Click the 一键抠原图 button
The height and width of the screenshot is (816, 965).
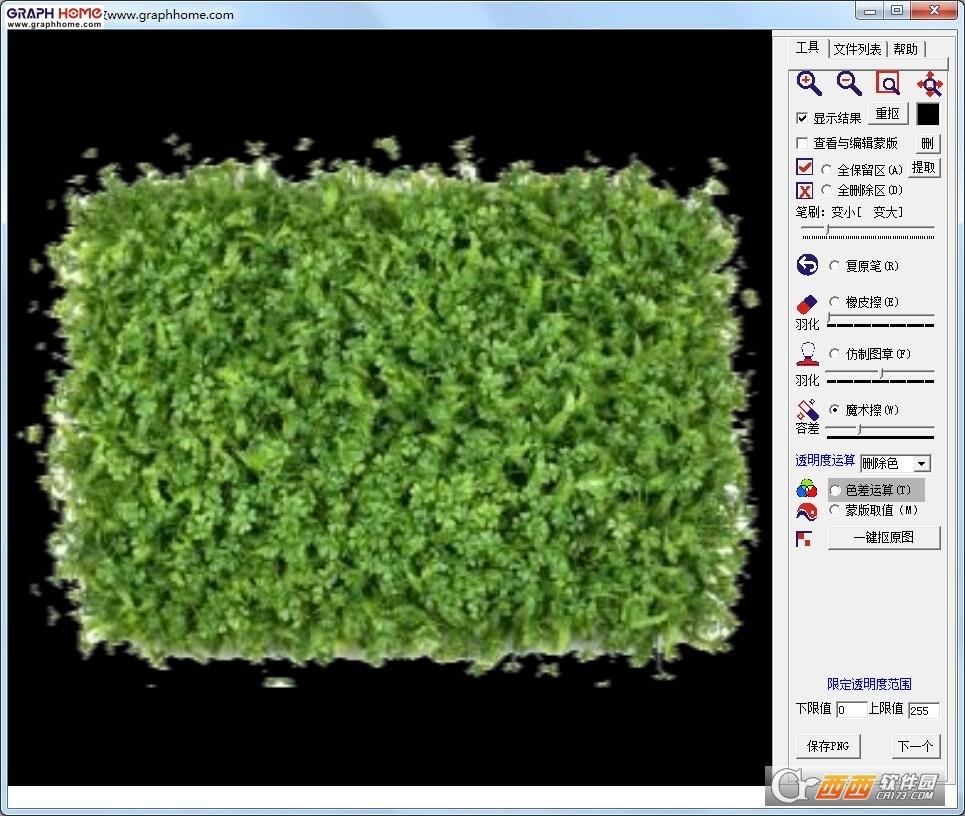884,538
